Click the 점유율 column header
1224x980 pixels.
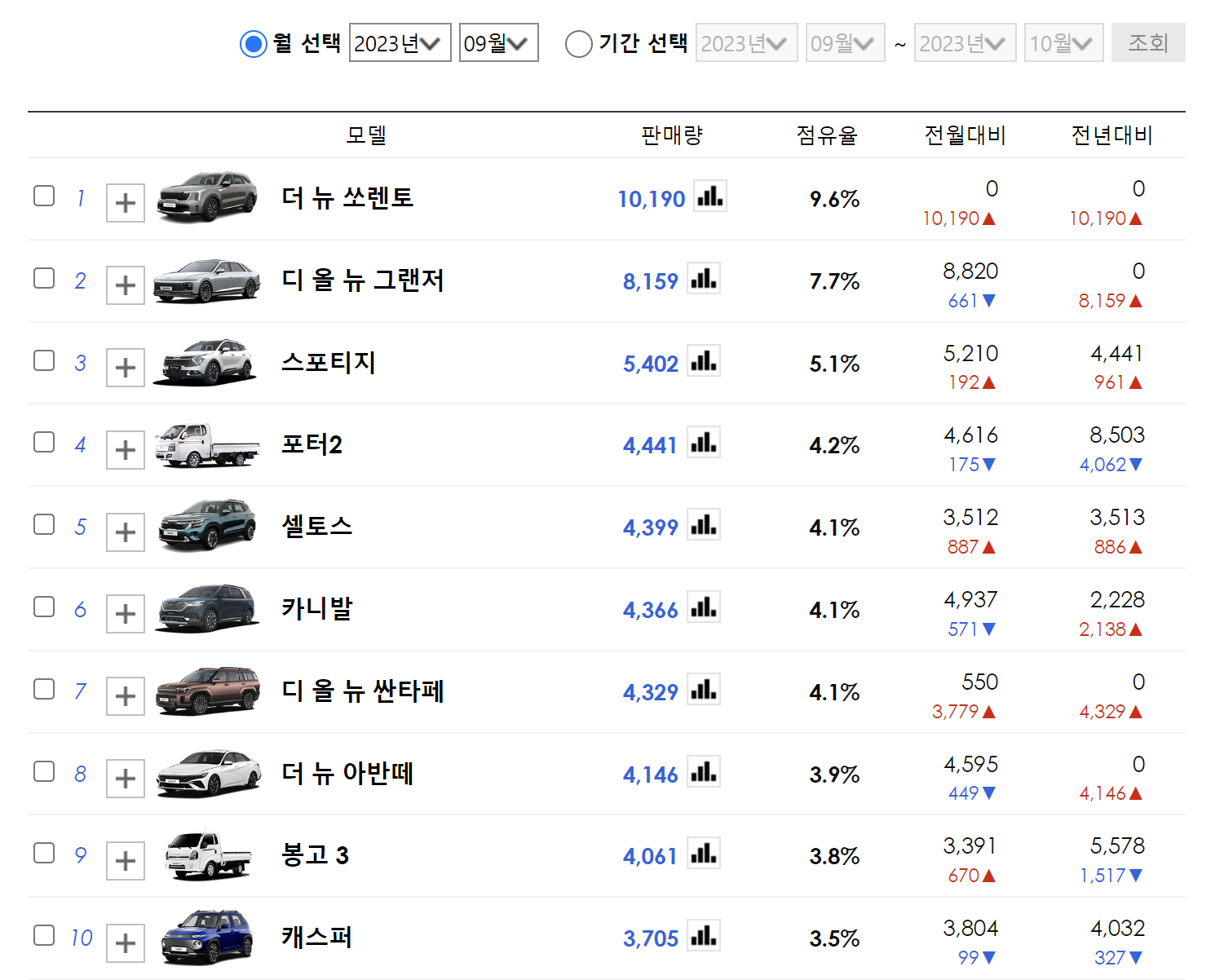[x=827, y=135]
